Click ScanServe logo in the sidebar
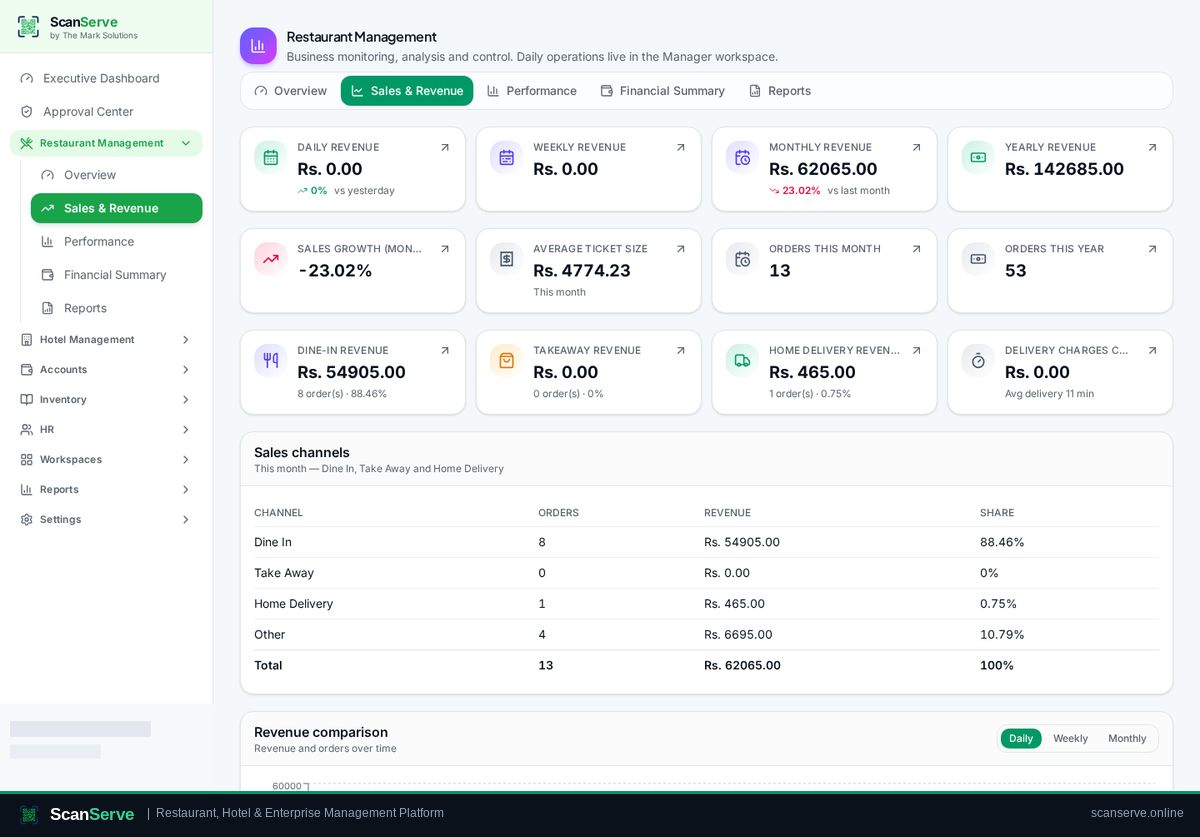 tap(29, 27)
